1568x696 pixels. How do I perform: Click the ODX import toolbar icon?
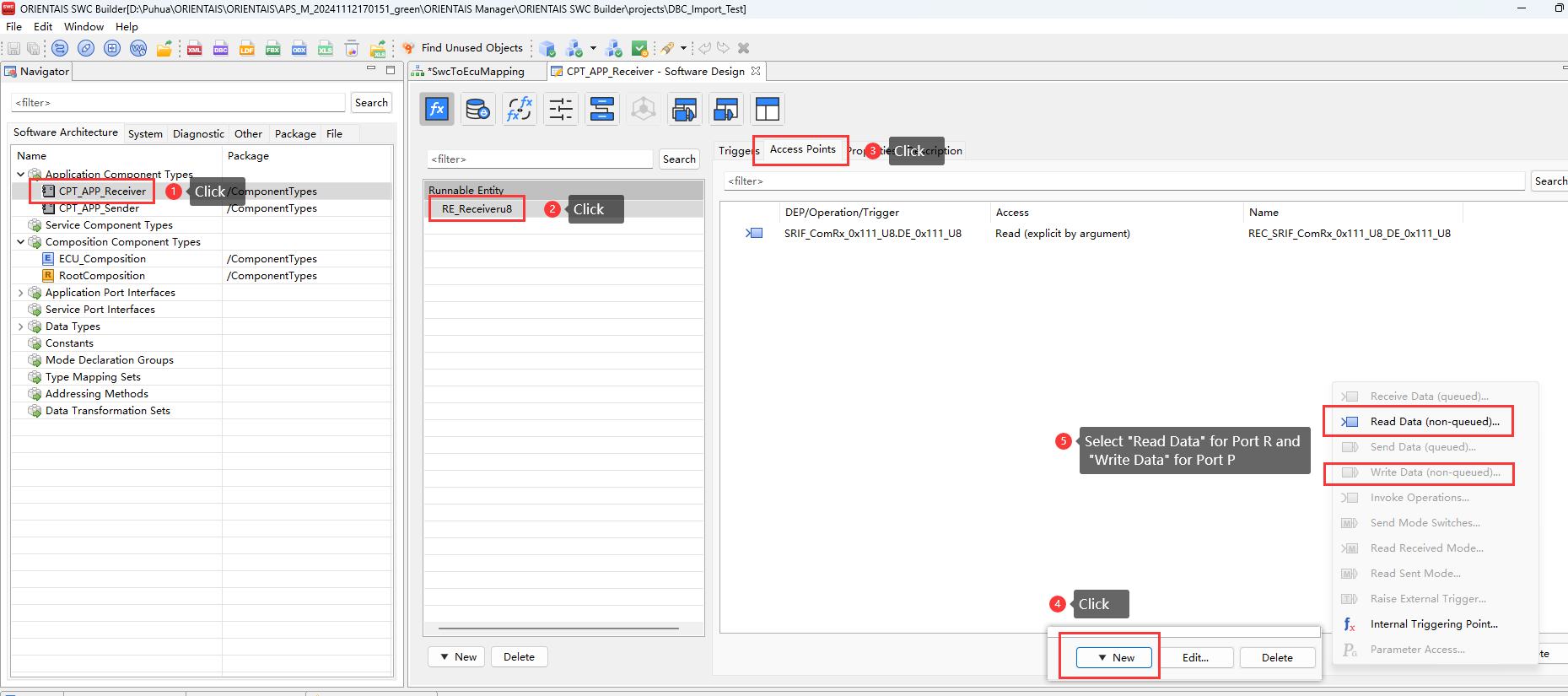click(x=299, y=48)
